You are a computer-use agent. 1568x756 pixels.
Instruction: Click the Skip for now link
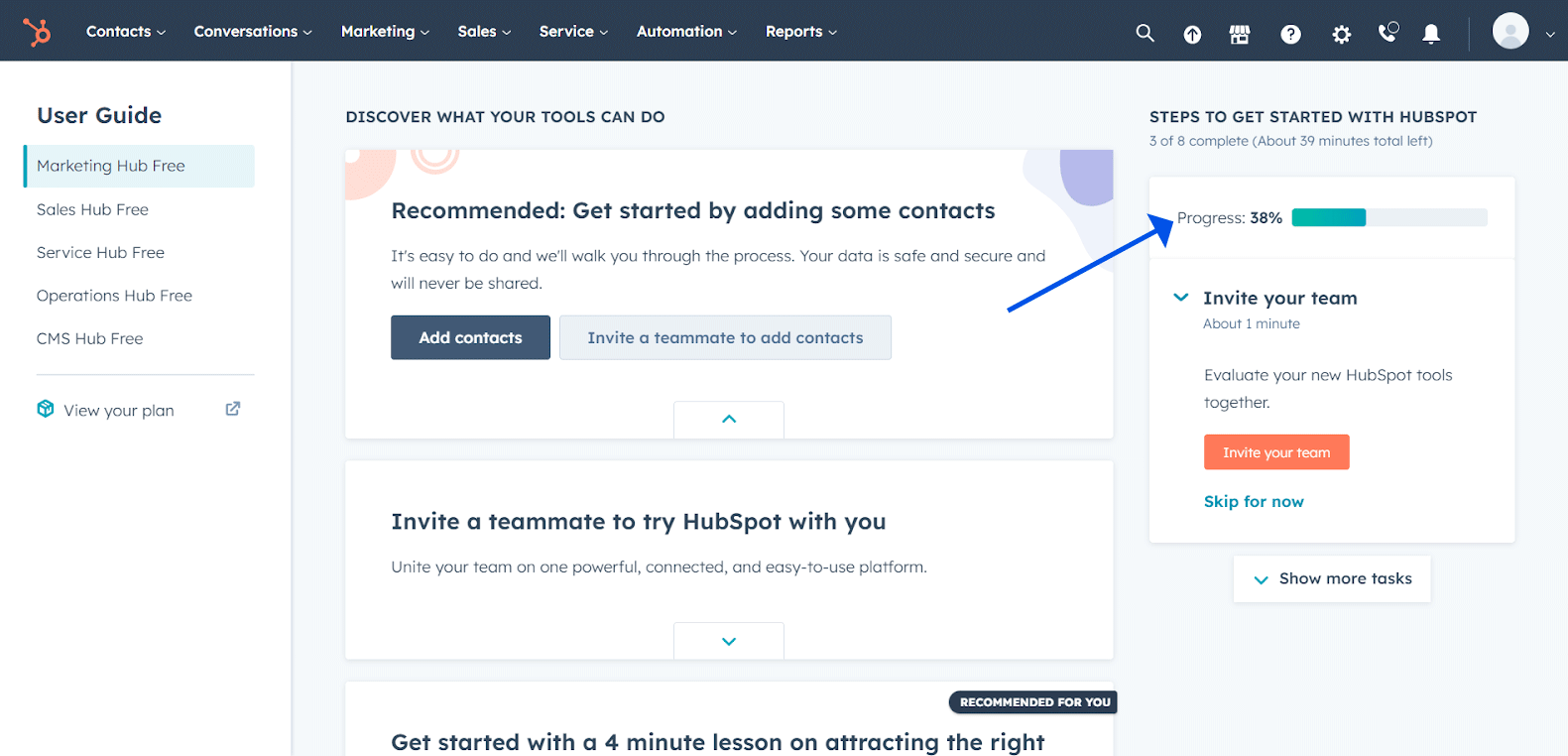1254,502
